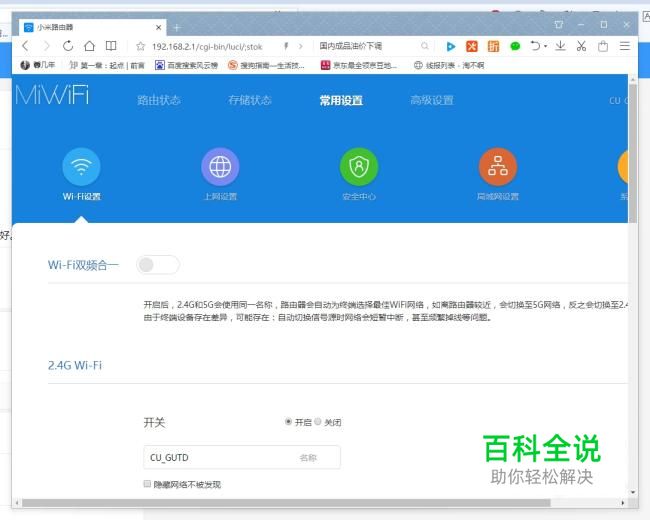Switch to the 存储状态 tab
Viewport: 650px width, 520px height.
pyautogui.click(x=250, y=100)
